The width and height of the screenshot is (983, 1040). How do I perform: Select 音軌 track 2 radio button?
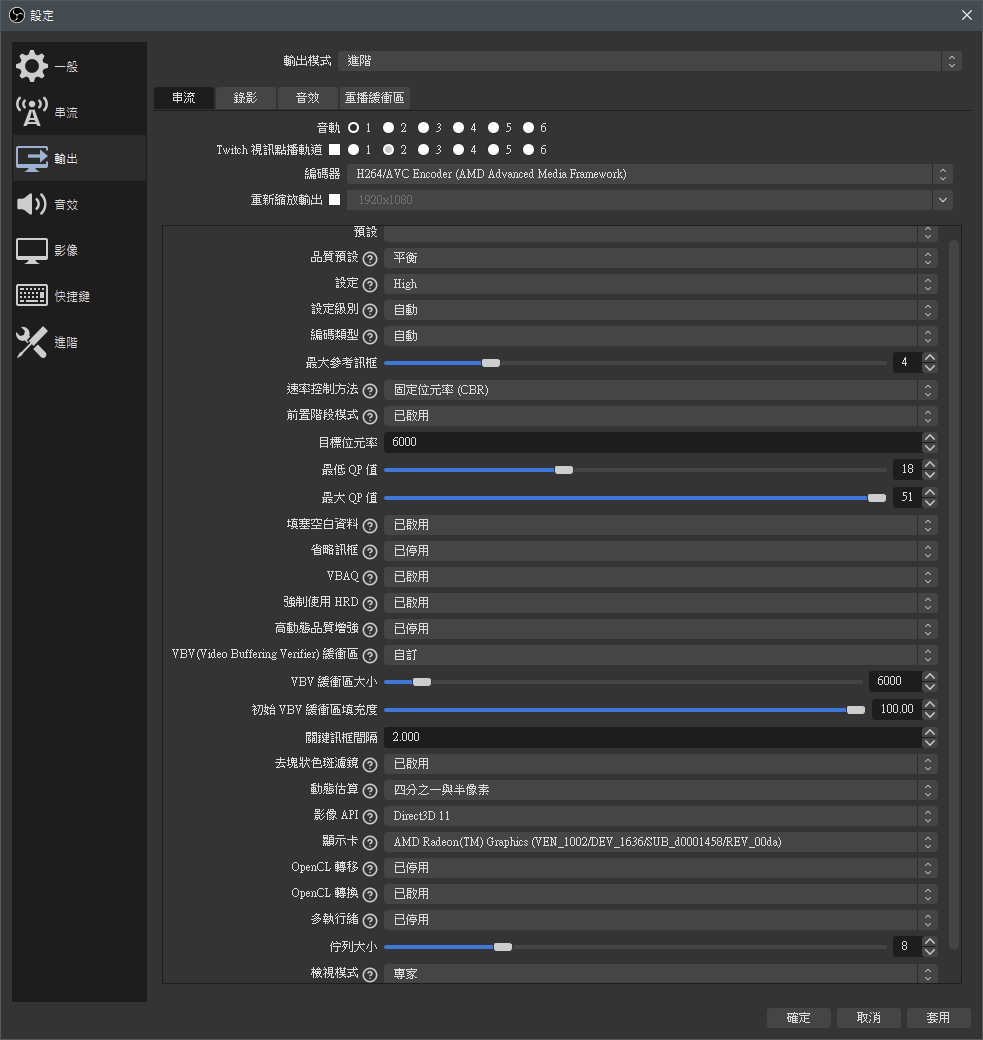click(x=389, y=127)
